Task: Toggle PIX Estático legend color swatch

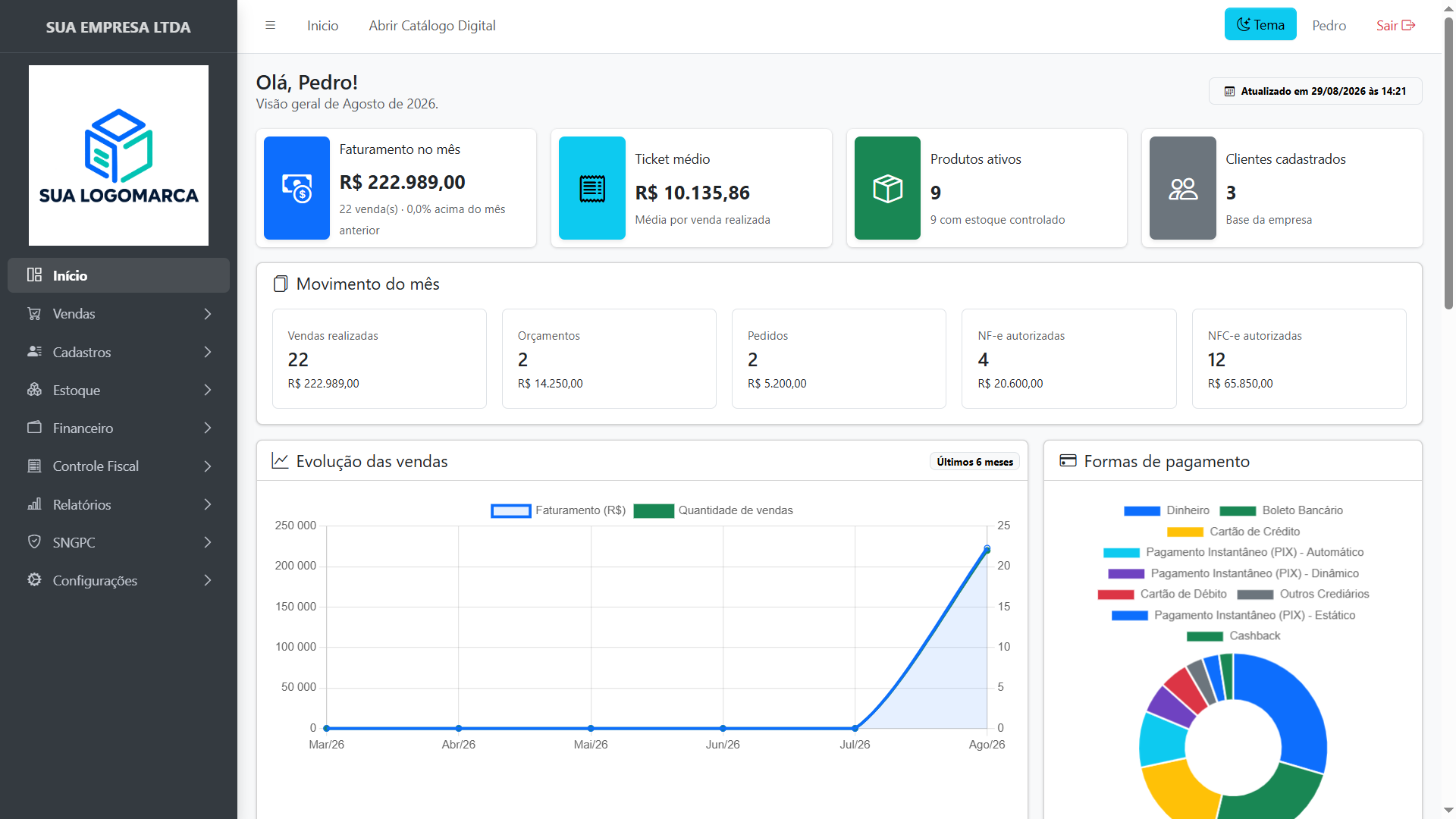Action: [1129, 616]
